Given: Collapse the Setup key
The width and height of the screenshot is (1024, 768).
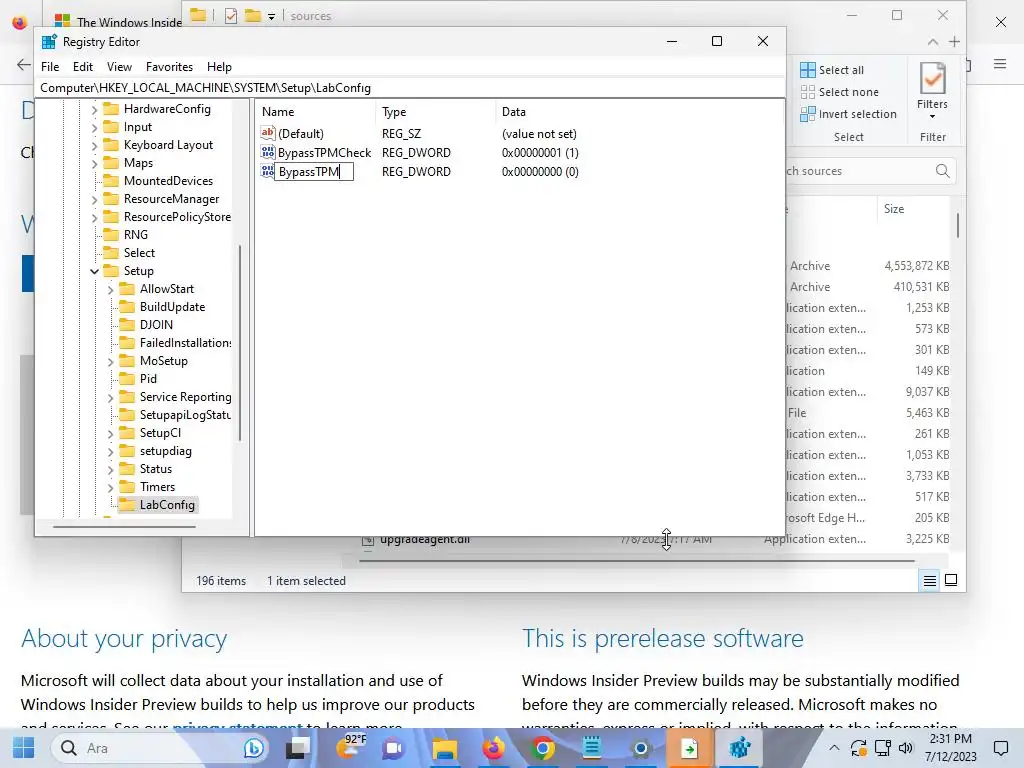Looking at the screenshot, I should tap(95, 271).
